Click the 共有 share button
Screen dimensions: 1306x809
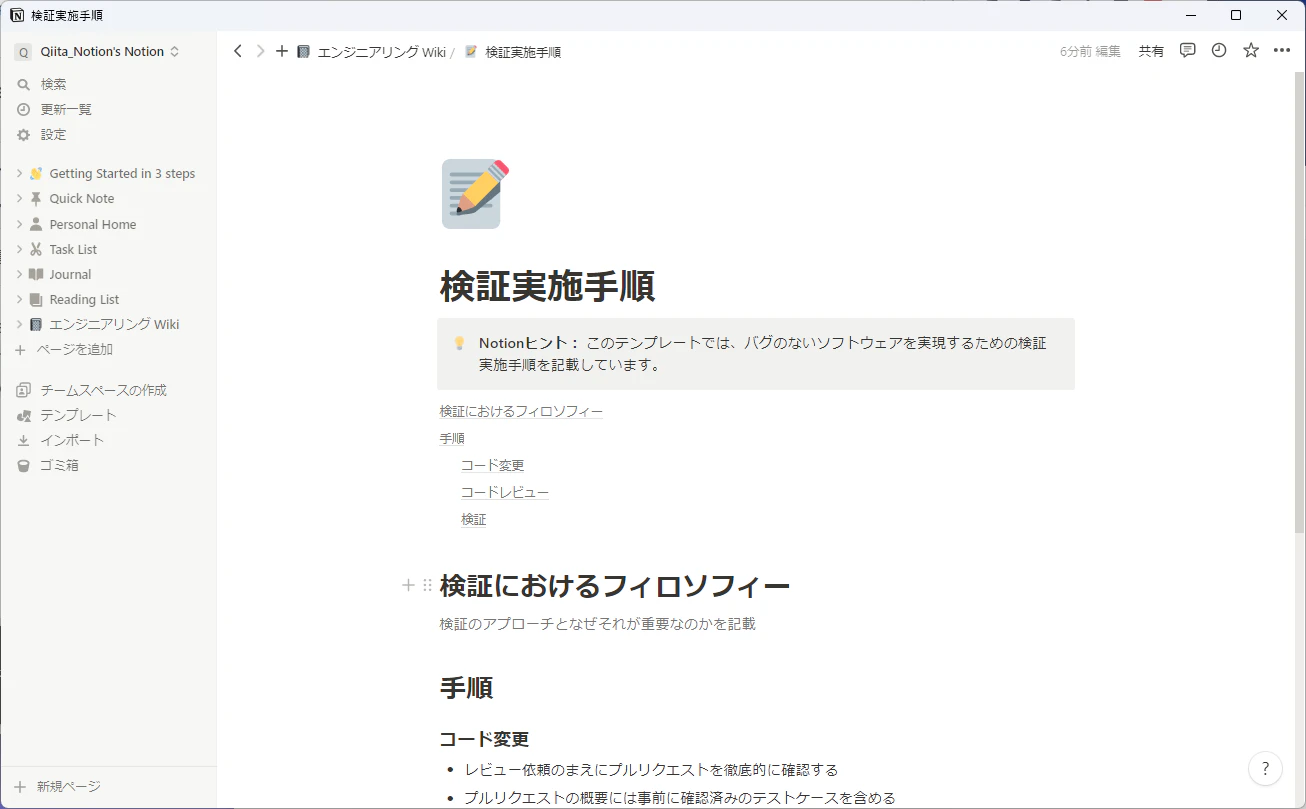point(1151,51)
